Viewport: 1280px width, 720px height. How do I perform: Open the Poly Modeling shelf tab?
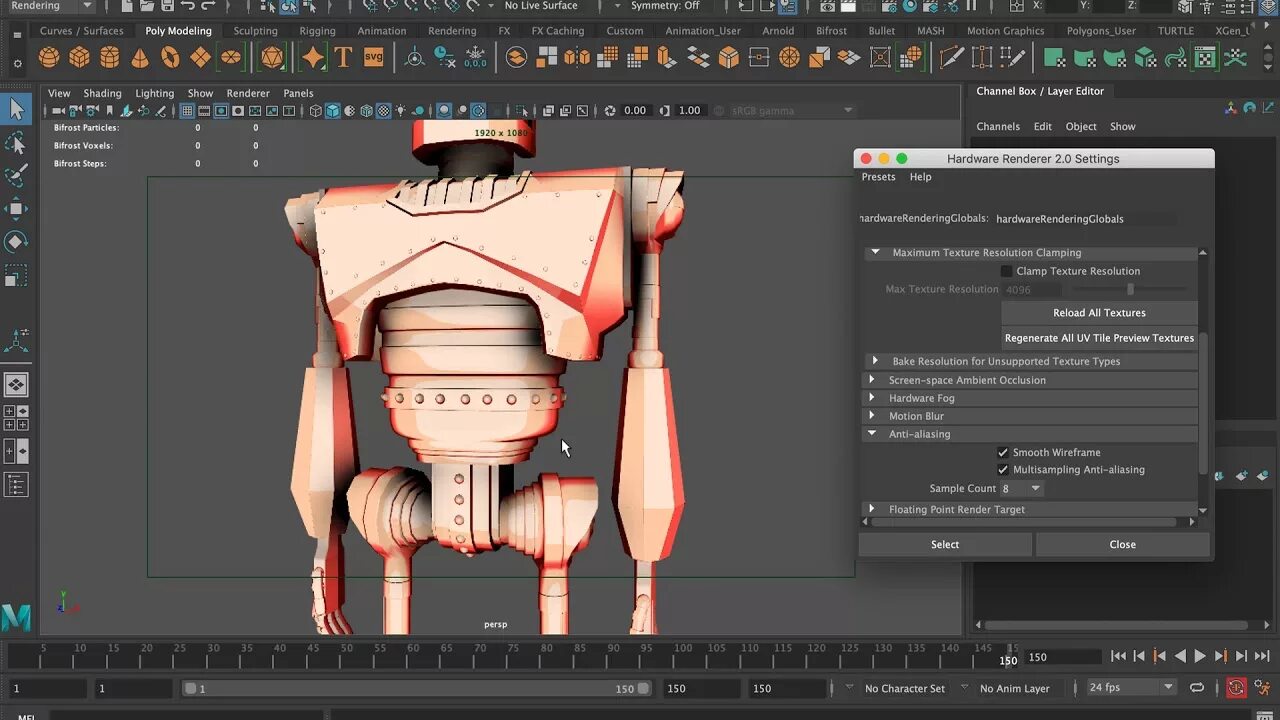point(178,31)
